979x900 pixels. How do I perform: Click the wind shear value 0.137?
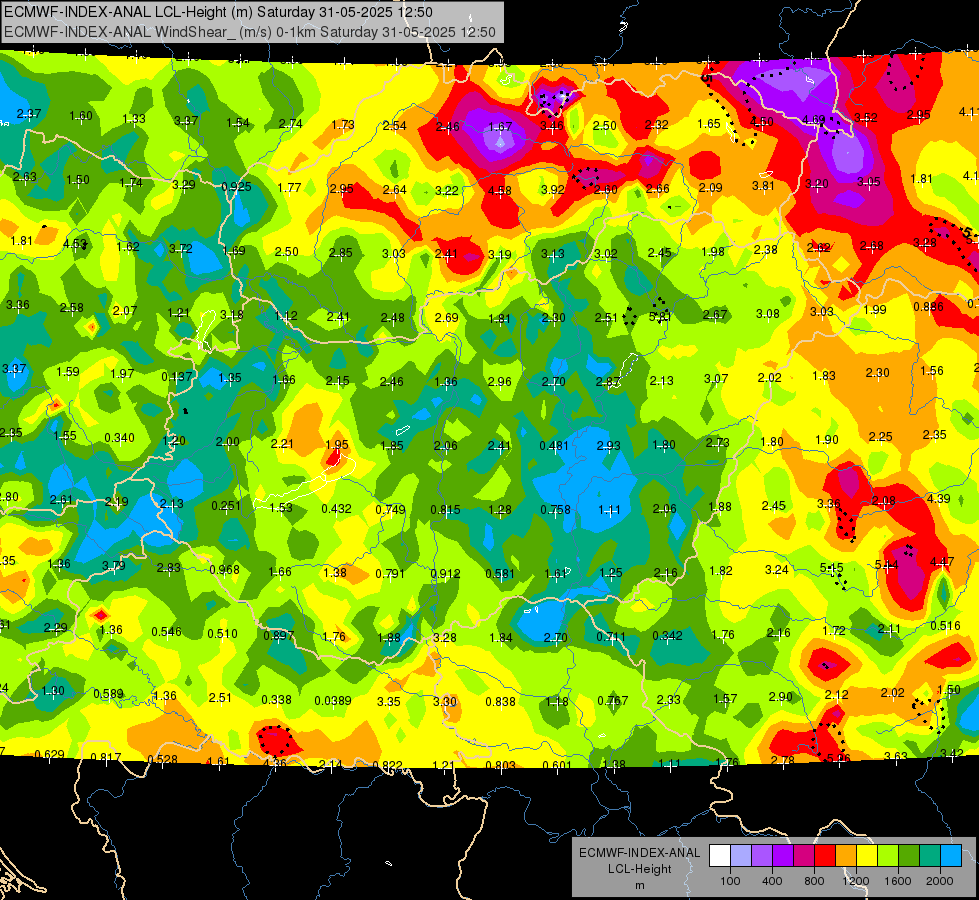(x=177, y=377)
